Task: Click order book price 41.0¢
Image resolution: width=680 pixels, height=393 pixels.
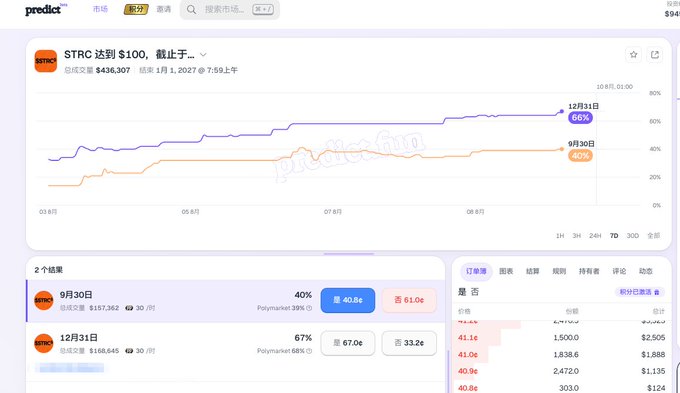Action: [x=468, y=354]
